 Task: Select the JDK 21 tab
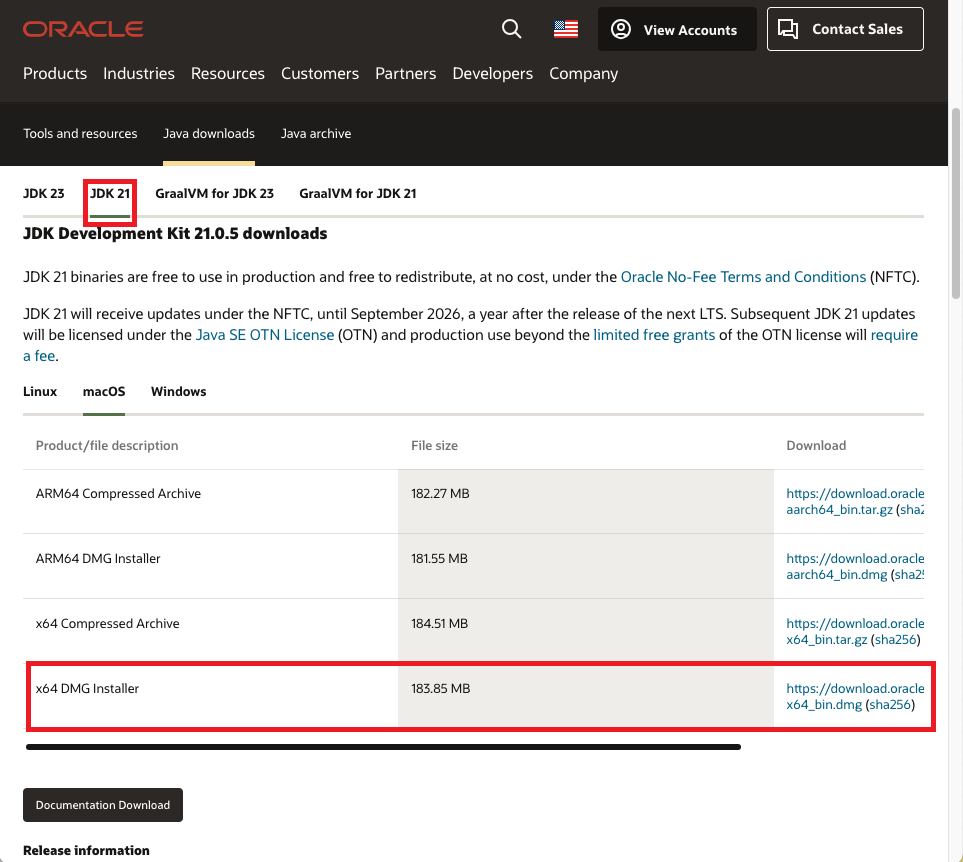point(110,193)
